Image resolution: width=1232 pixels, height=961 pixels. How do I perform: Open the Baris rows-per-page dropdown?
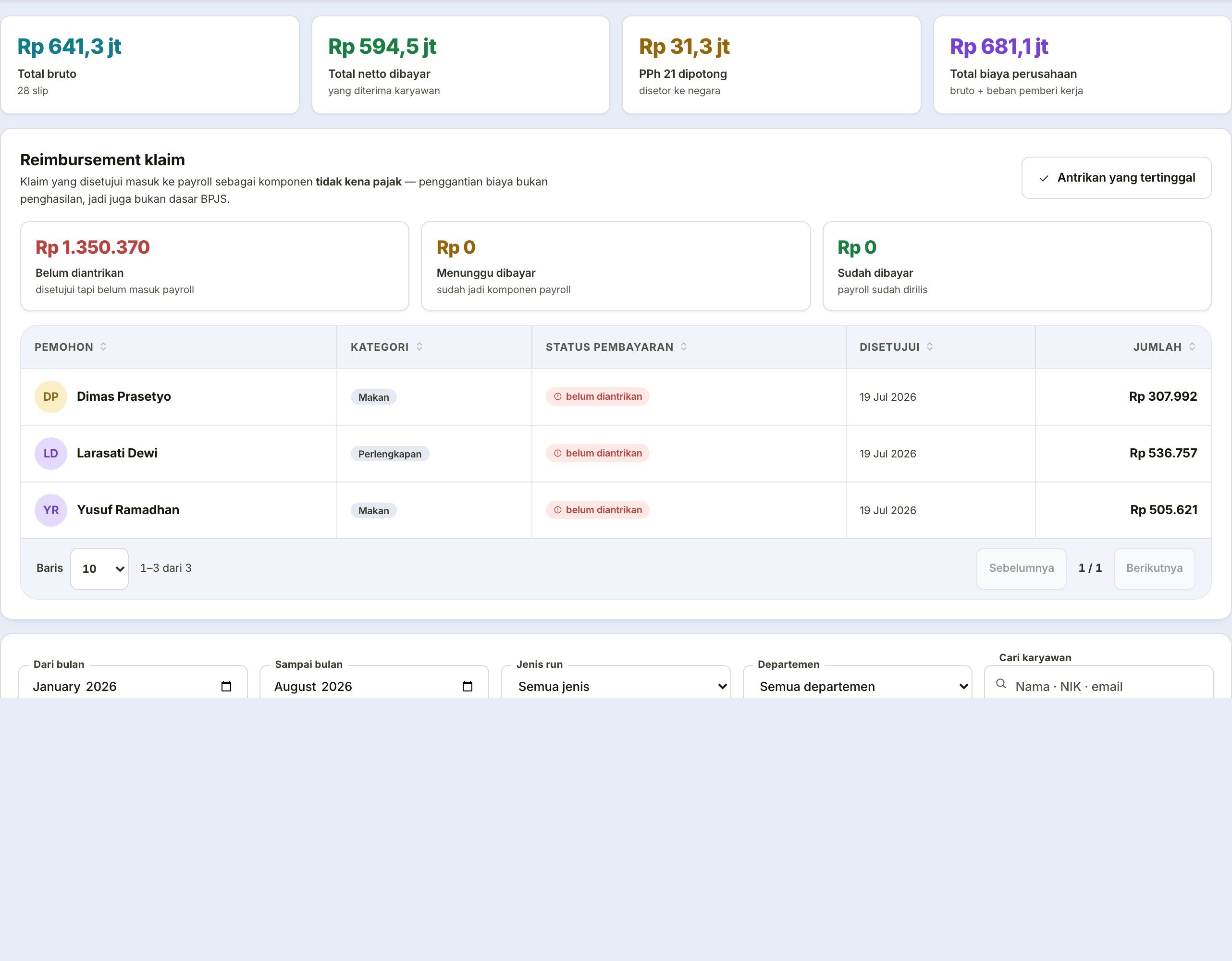99,568
